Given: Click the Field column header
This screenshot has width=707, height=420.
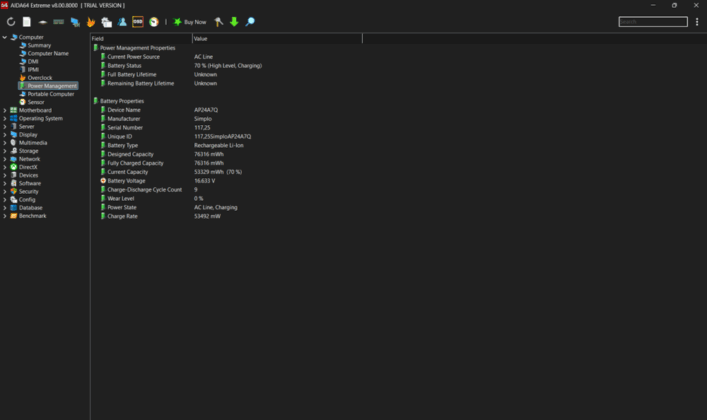Looking at the screenshot, I should pyautogui.click(x=141, y=38).
